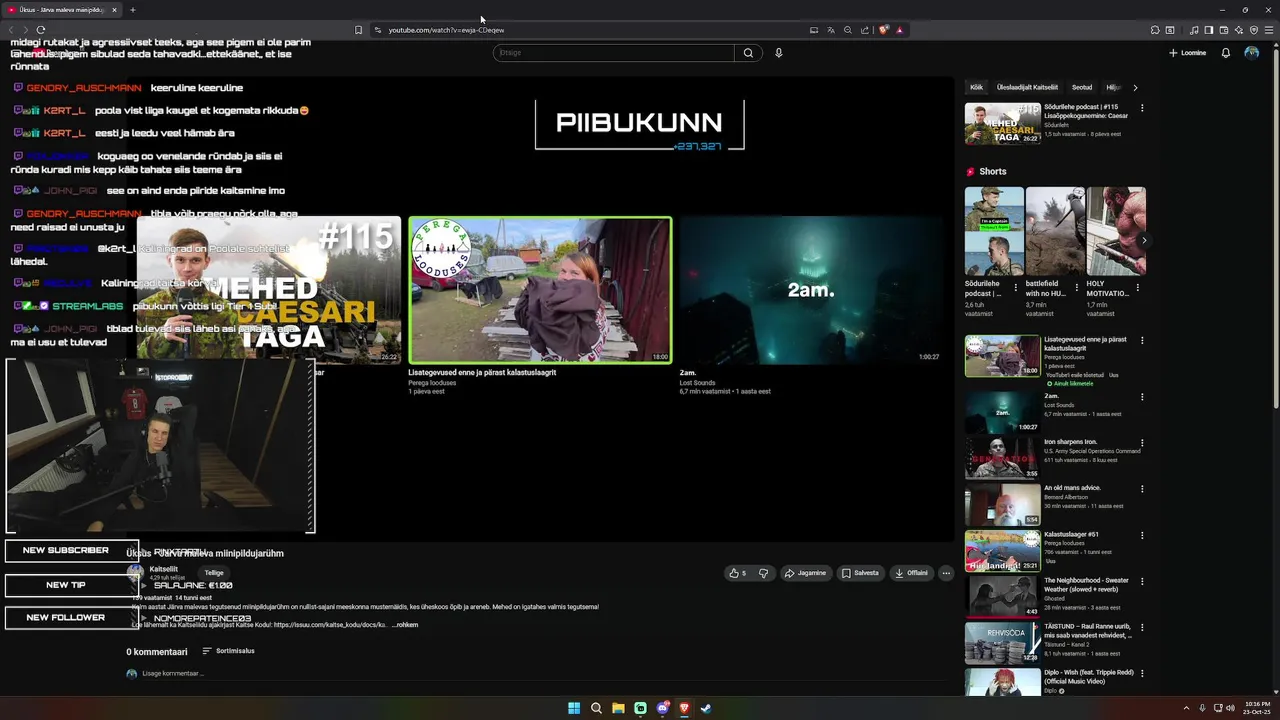Screen dimensions: 1280x720
Task: Download with the Offlaini button
Action: point(911,573)
